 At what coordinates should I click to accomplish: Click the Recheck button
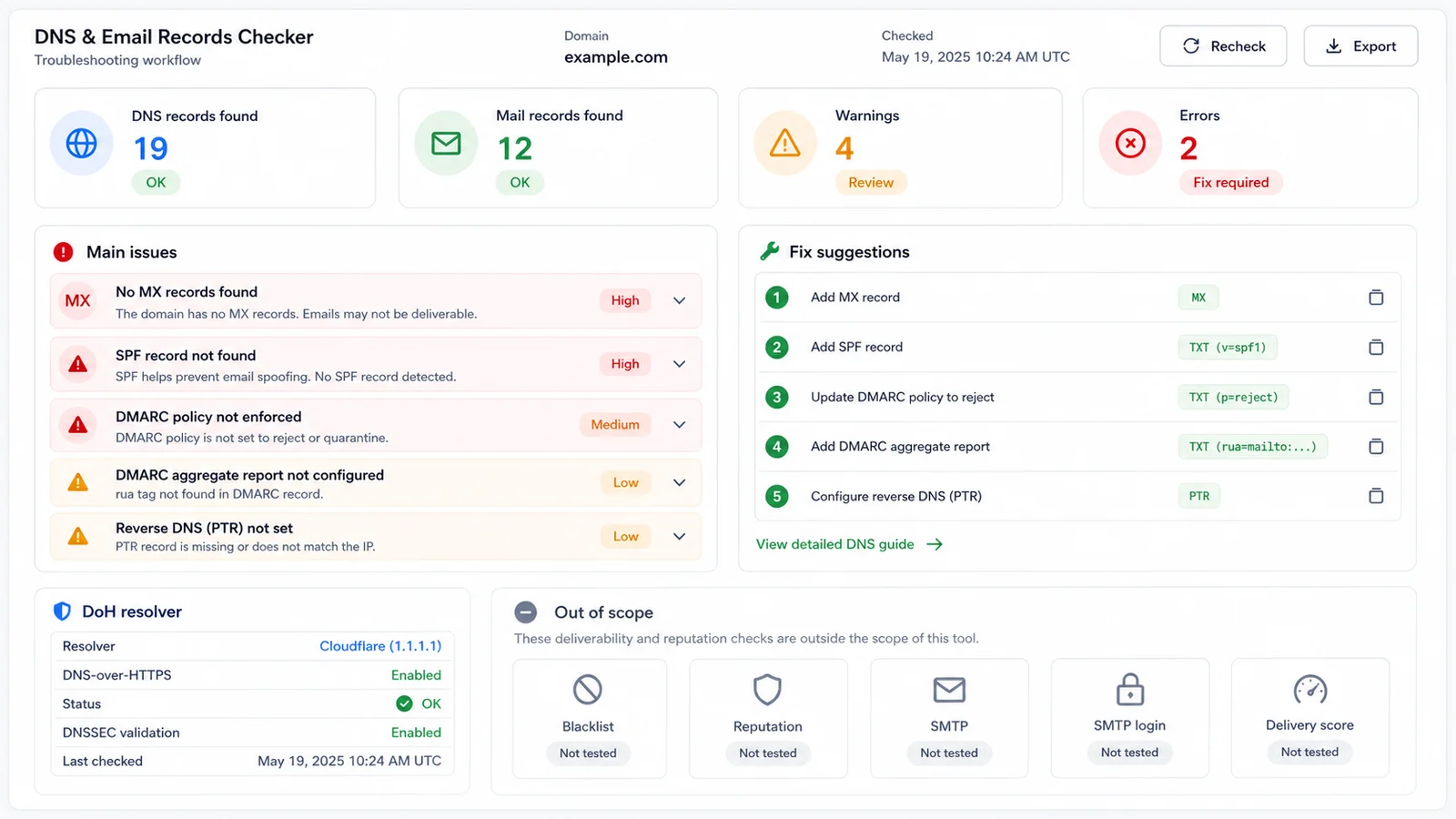(1223, 46)
